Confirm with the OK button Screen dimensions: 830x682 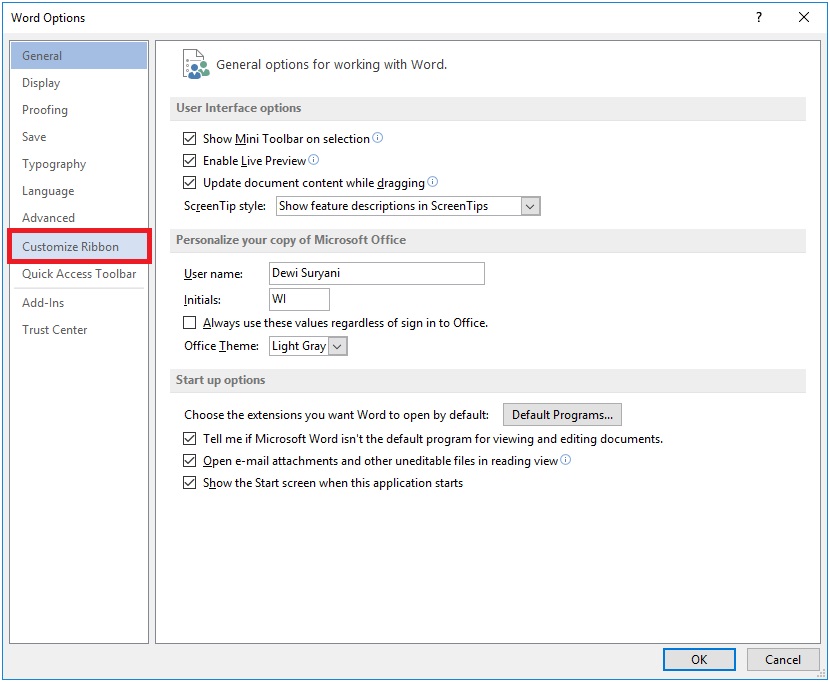pyautogui.click(x=699, y=659)
